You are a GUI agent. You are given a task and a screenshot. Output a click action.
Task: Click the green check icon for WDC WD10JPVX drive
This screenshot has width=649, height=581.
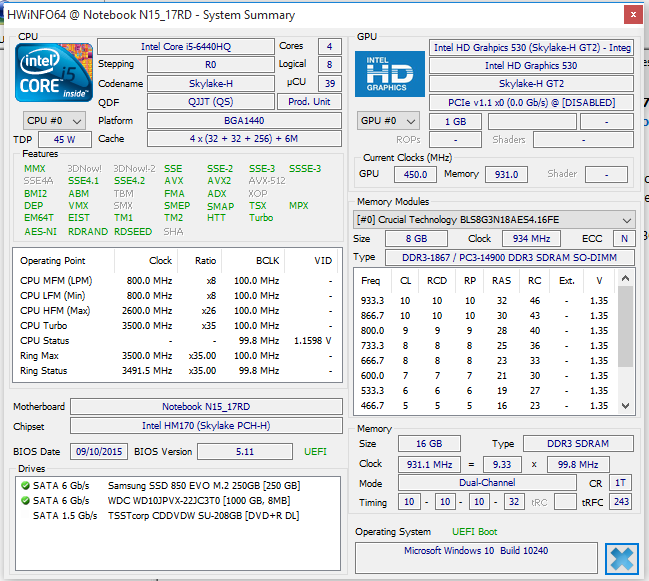tap(25, 500)
